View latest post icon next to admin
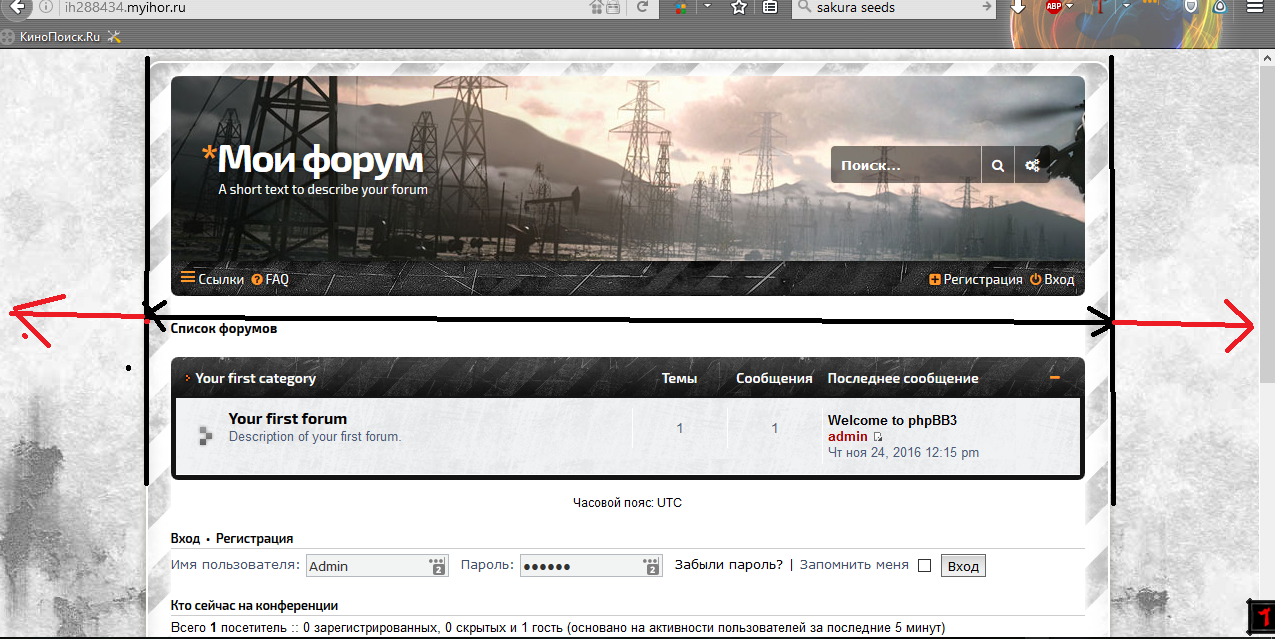Screen dimensions: 1275x639 pyautogui.click(x=878, y=437)
